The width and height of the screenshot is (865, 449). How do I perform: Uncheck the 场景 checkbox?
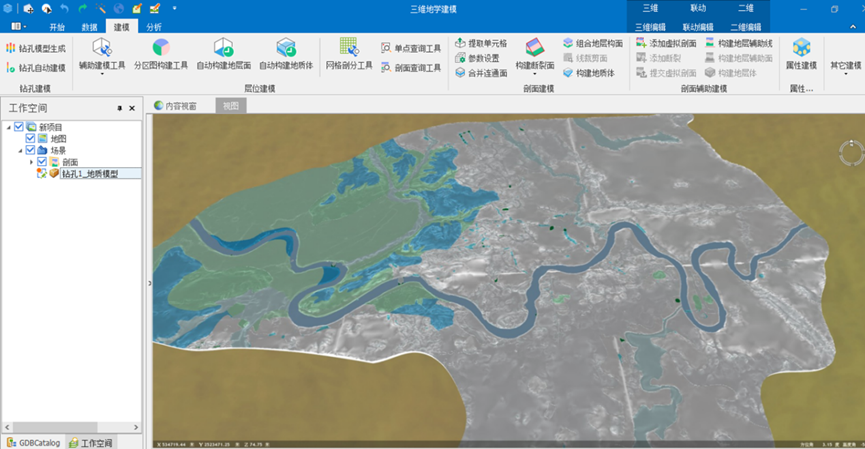click(x=30, y=150)
